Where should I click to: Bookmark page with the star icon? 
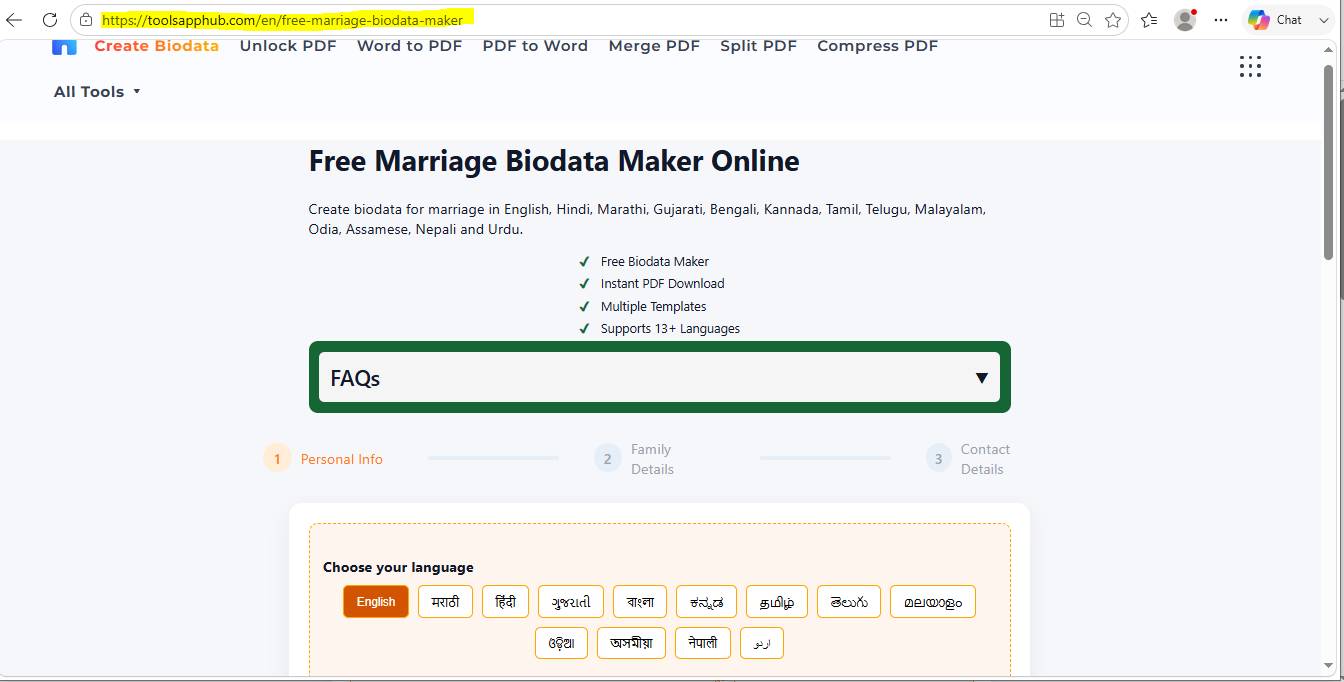[x=1112, y=19]
